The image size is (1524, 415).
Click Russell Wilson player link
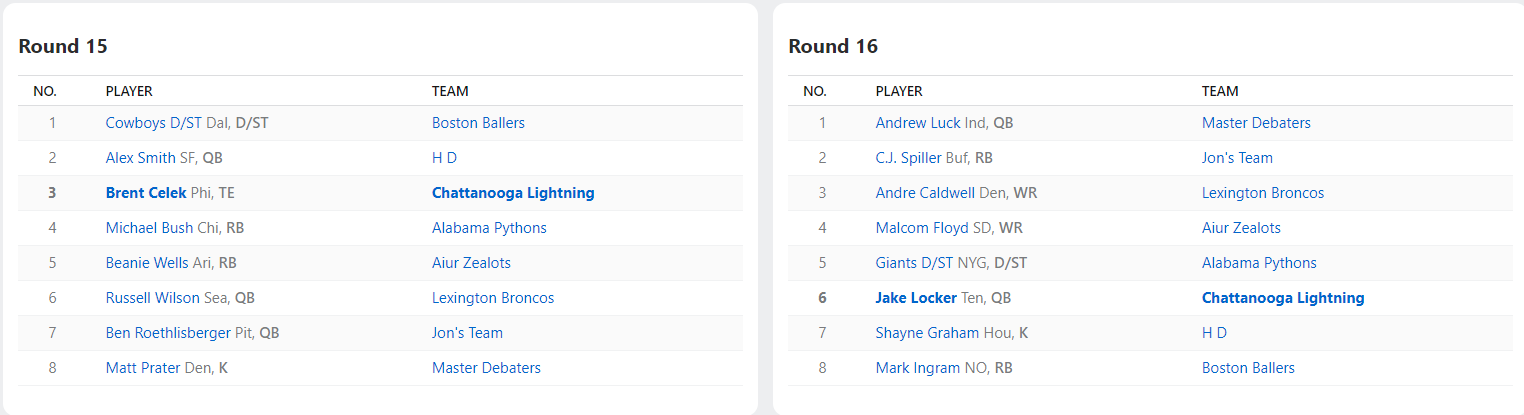click(x=152, y=298)
